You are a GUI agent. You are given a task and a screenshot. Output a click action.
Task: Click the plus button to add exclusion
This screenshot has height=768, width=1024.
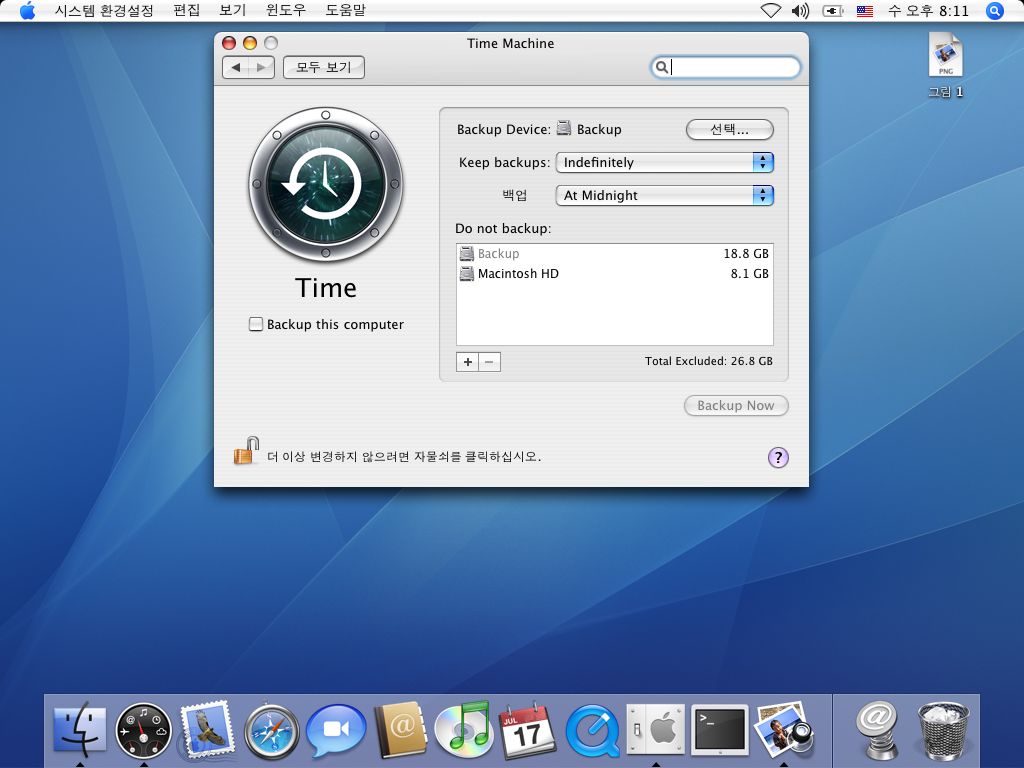point(467,362)
